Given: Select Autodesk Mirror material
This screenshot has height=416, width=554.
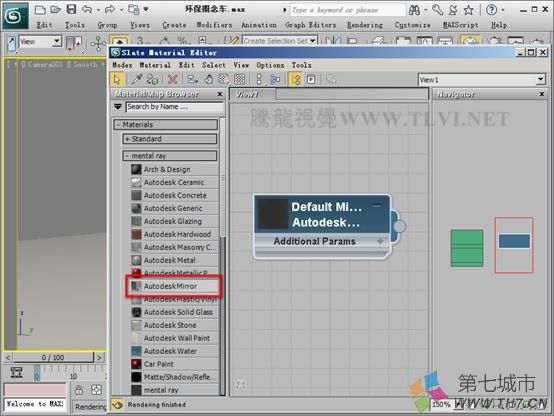Looking at the screenshot, I should pyautogui.click(x=174, y=286).
